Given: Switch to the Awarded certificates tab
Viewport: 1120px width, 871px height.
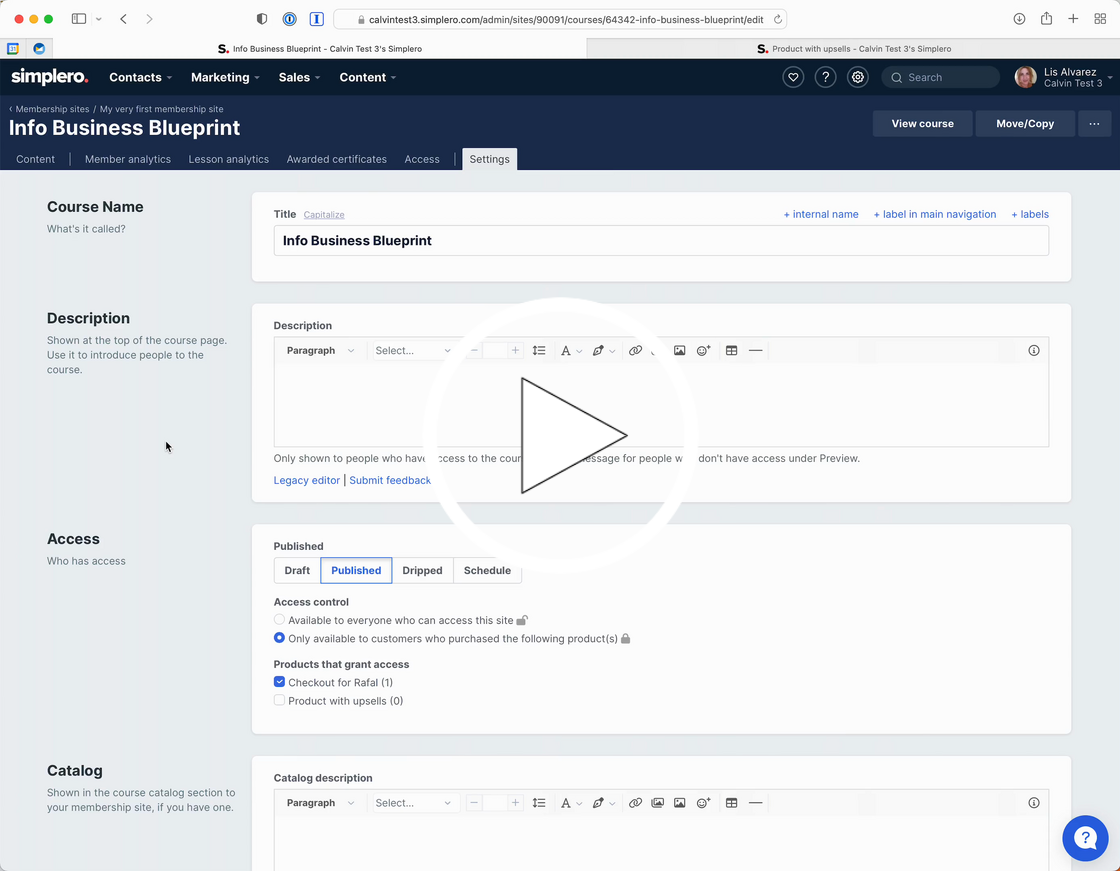Looking at the screenshot, I should click(x=336, y=159).
